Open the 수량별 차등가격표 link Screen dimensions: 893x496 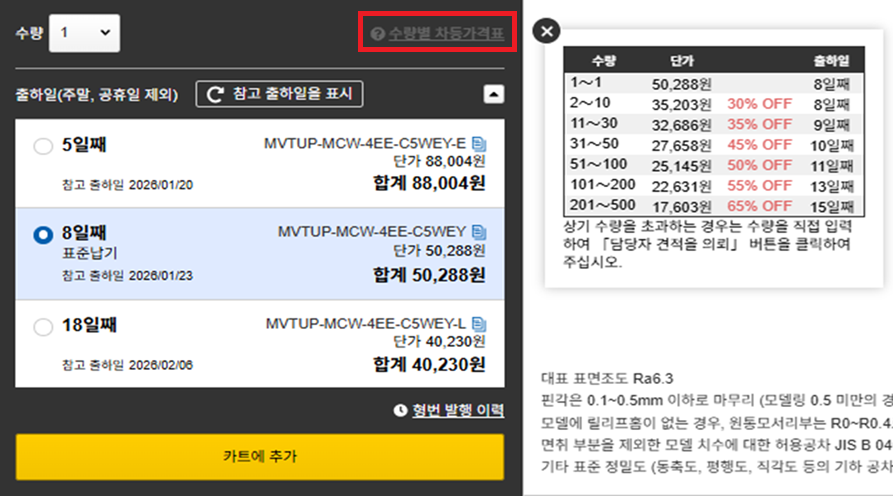tap(446, 34)
